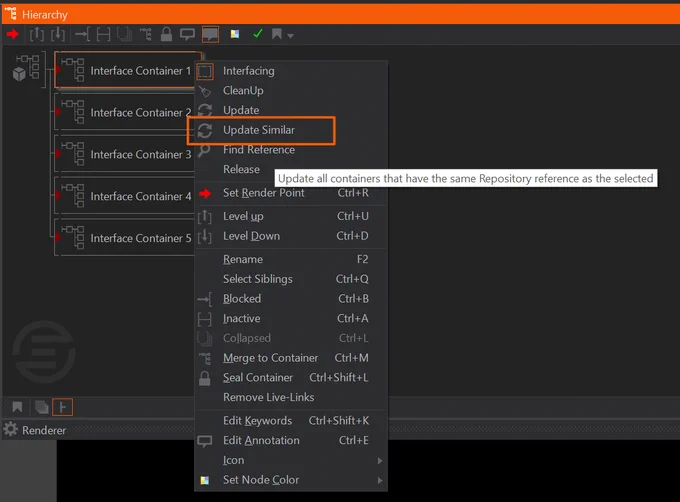
Task: Toggle the orange-highlighted tree view button
Action: coord(62,407)
